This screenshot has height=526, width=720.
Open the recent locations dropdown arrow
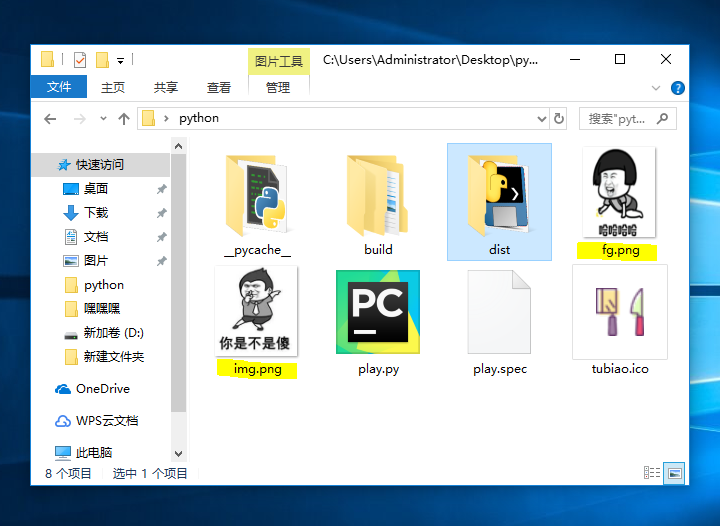(x=103, y=118)
